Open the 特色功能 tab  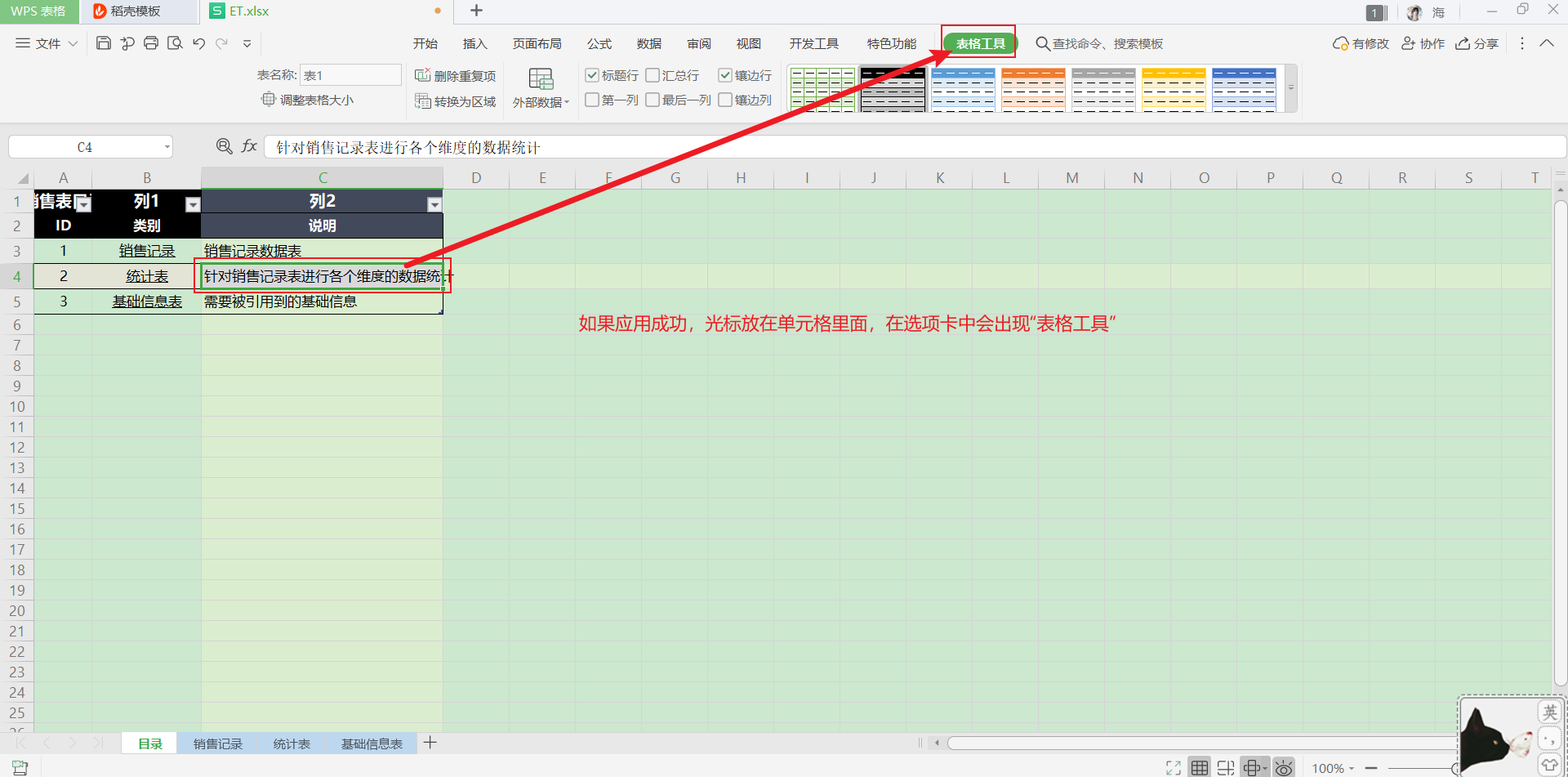coord(891,43)
